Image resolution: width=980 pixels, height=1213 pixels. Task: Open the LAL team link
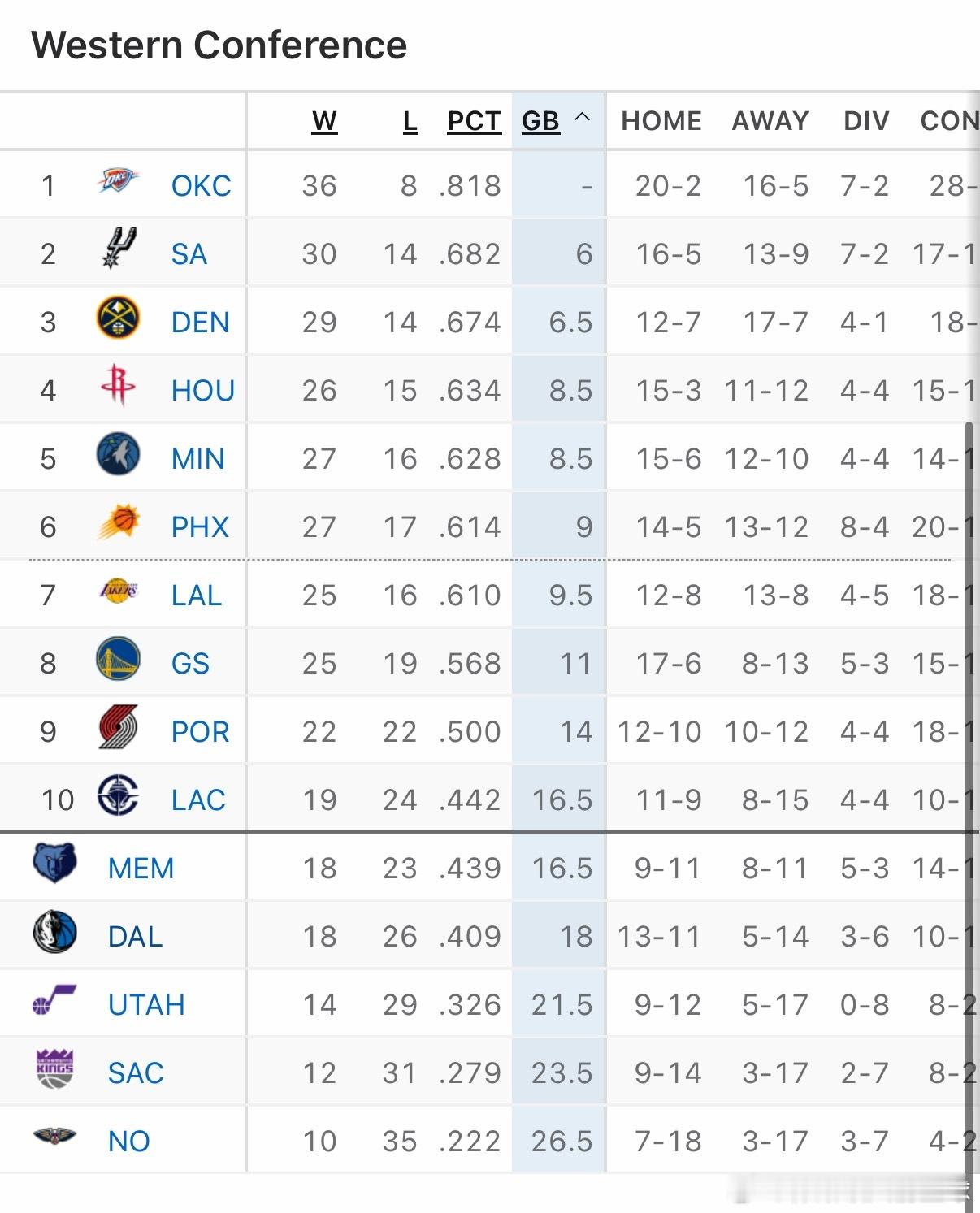[x=196, y=596]
